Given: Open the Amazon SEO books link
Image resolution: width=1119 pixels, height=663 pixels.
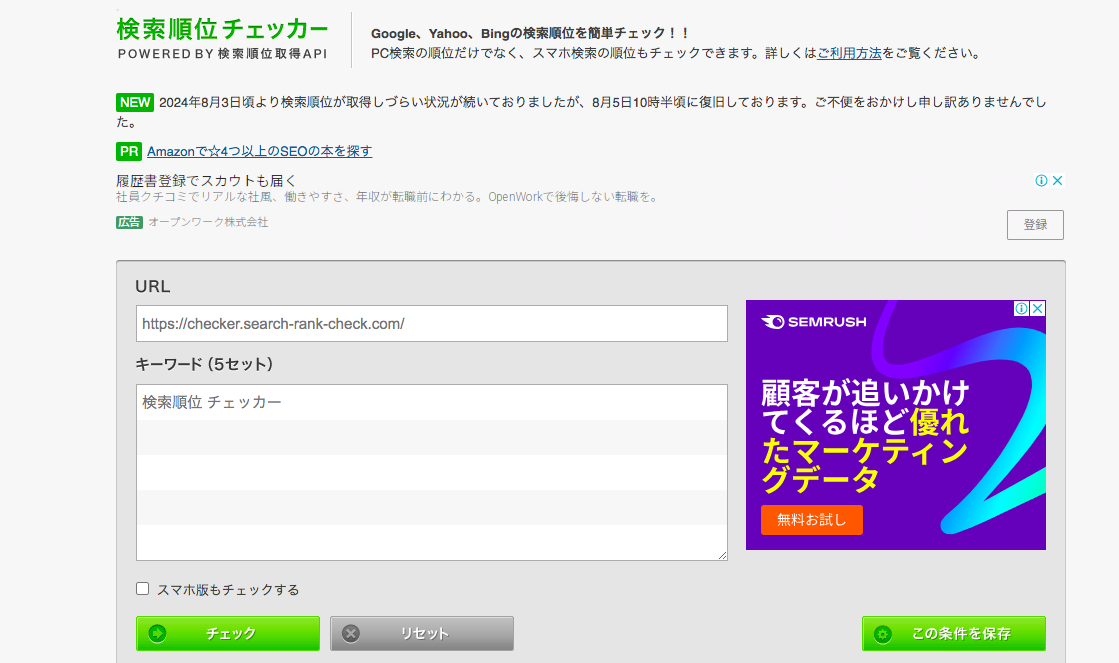Looking at the screenshot, I should coord(259,151).
